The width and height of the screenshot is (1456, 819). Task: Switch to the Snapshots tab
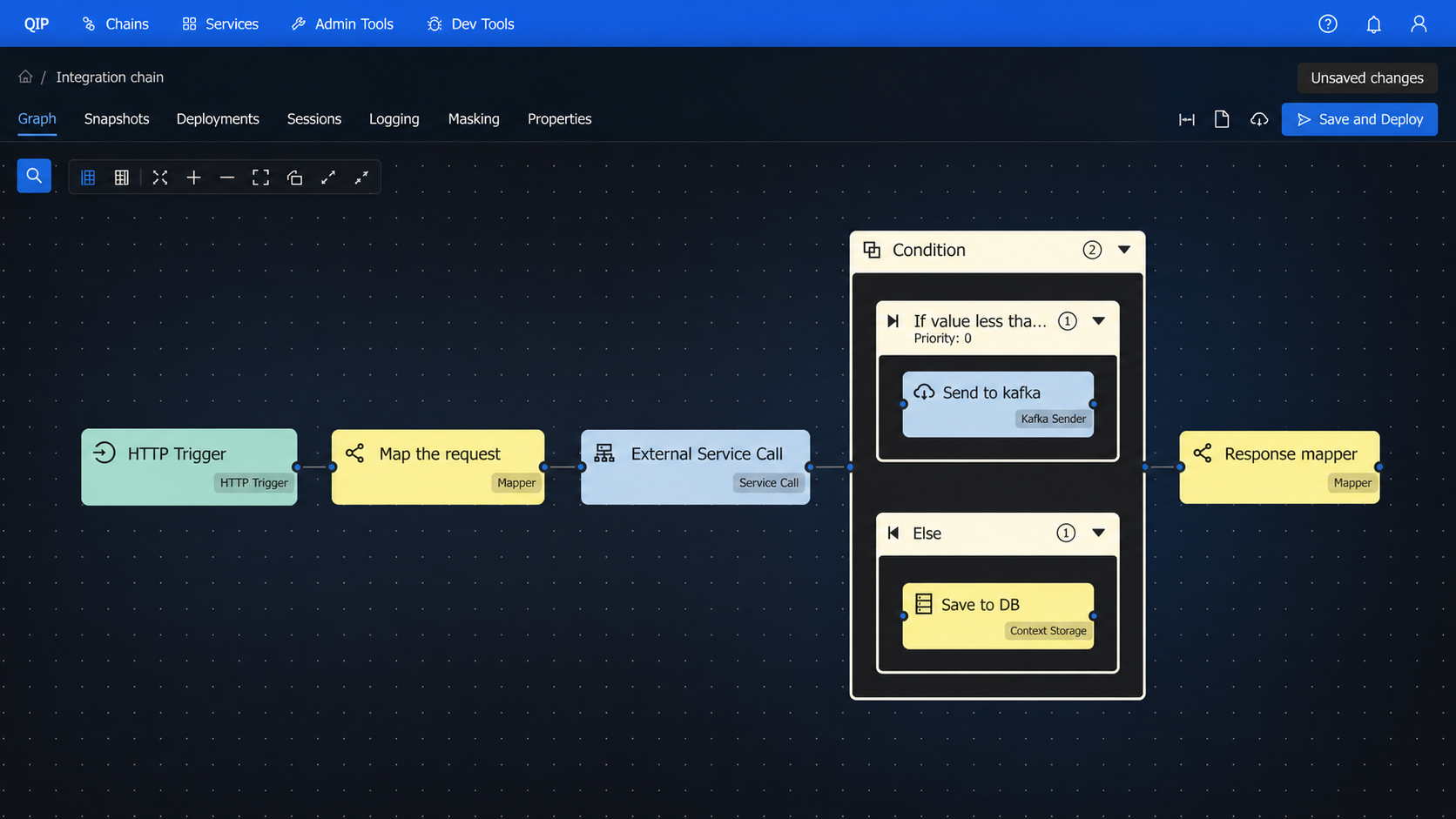(117, 119)
